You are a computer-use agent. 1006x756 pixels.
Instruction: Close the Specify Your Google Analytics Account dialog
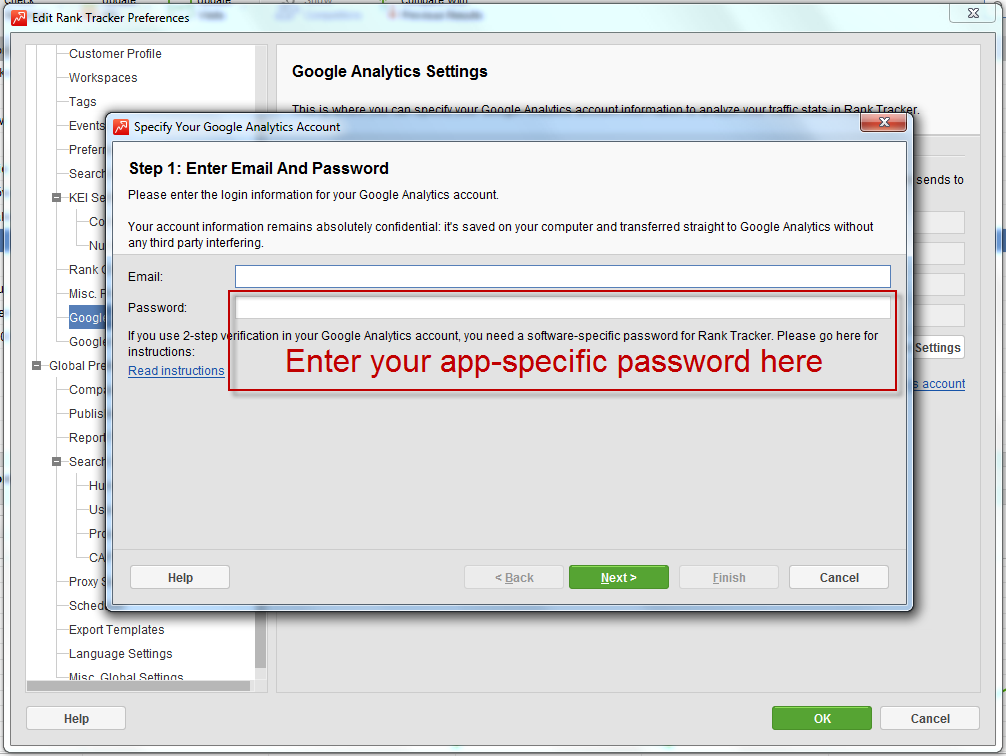[883, 123]
